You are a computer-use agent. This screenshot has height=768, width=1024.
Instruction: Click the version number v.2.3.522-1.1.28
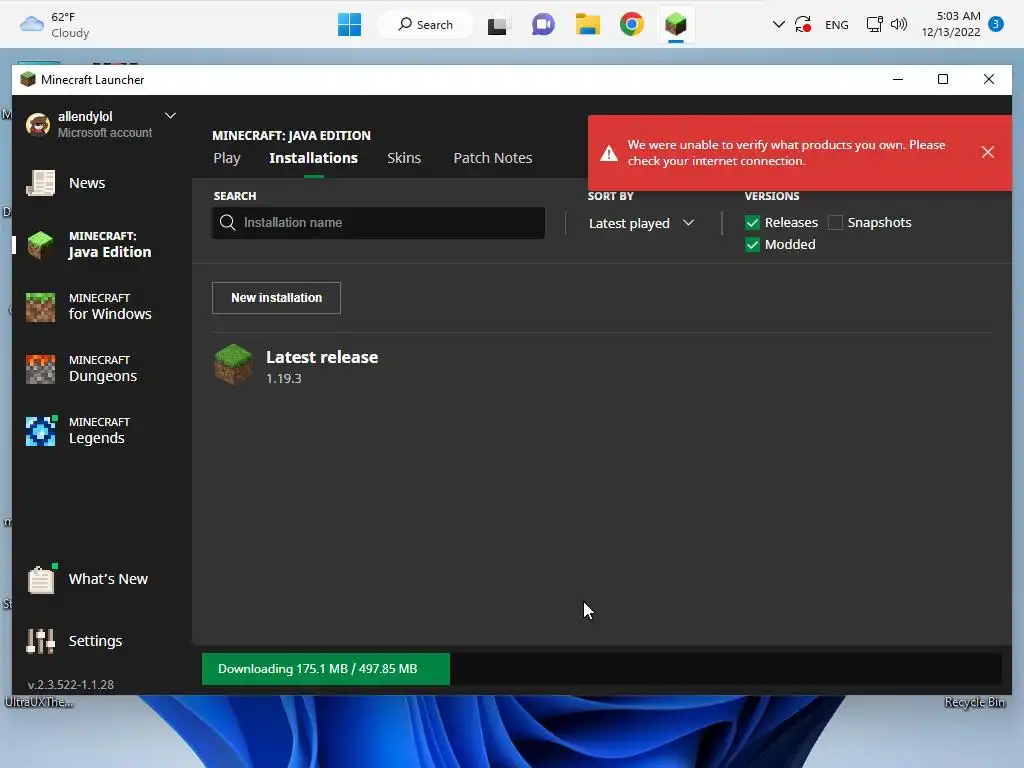click(71, 684)
